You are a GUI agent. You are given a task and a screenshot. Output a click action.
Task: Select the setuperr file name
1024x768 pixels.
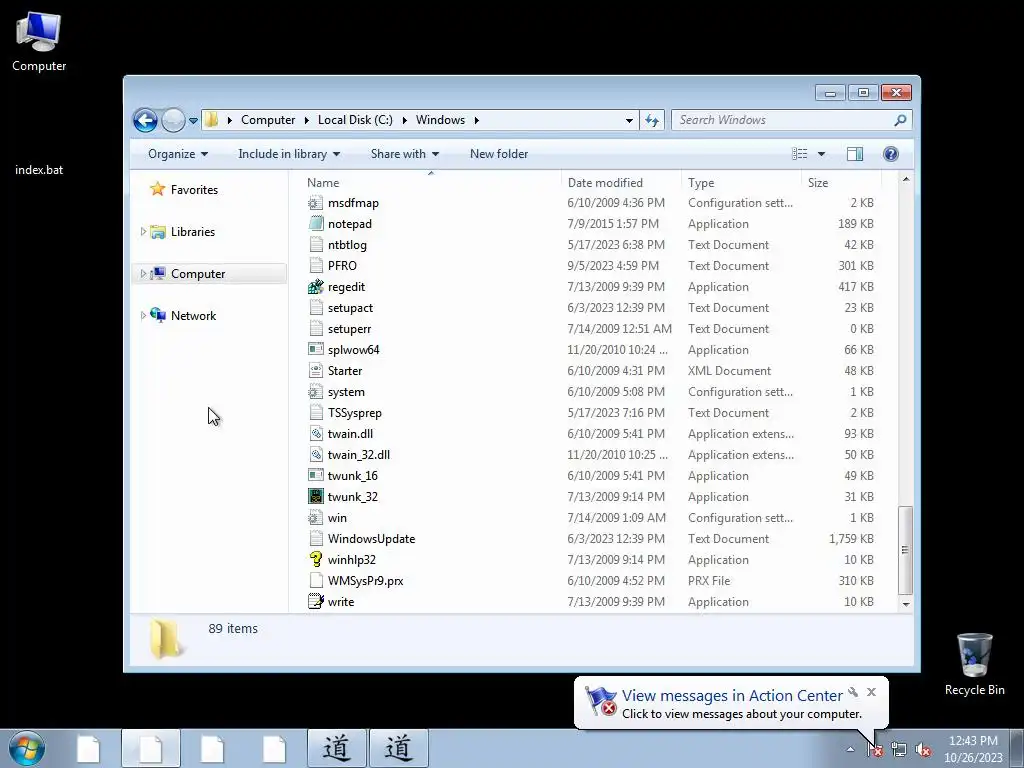click(349, 329)
